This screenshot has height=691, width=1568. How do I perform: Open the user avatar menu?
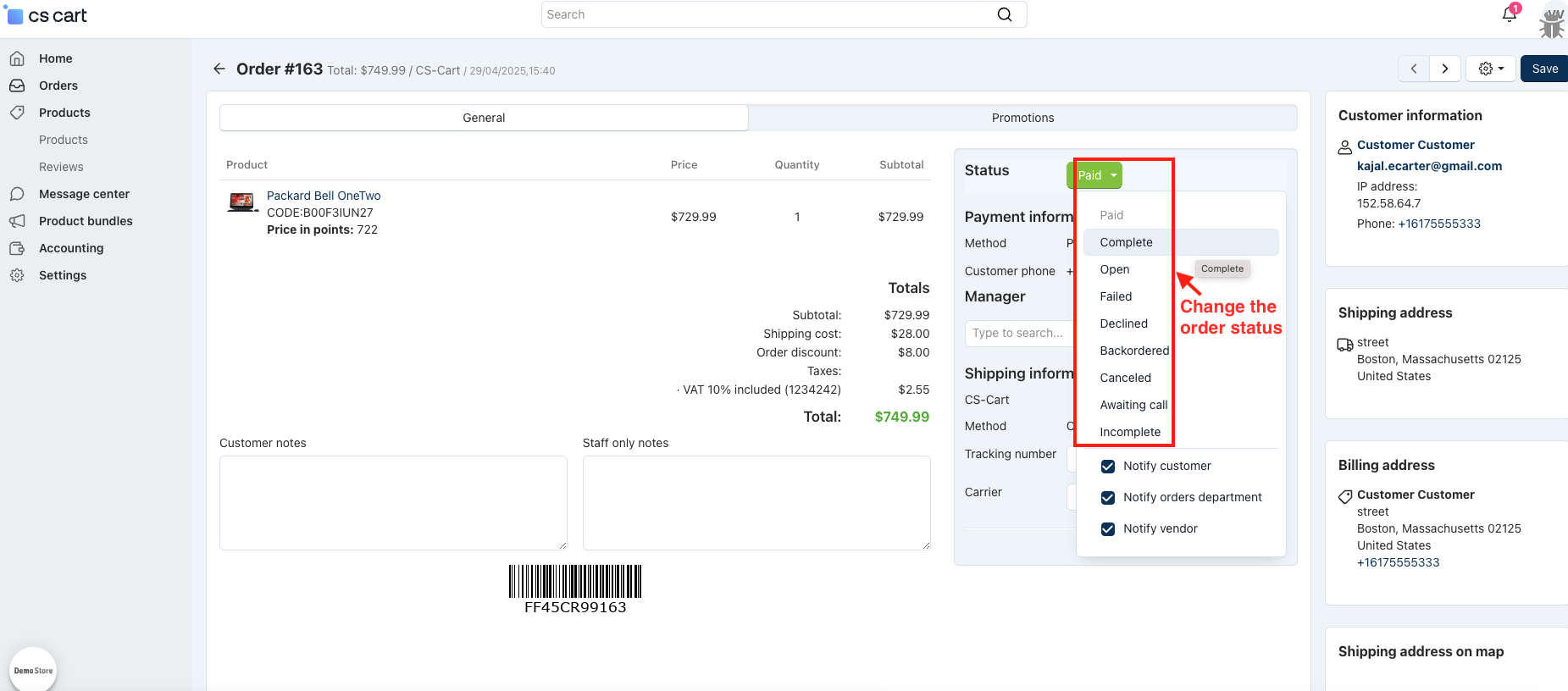coord(1553,20)
